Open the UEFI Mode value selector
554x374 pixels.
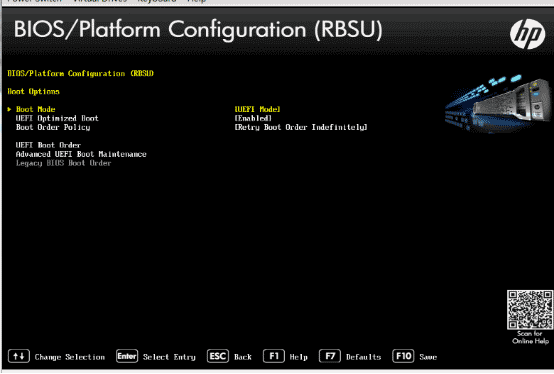257,109
